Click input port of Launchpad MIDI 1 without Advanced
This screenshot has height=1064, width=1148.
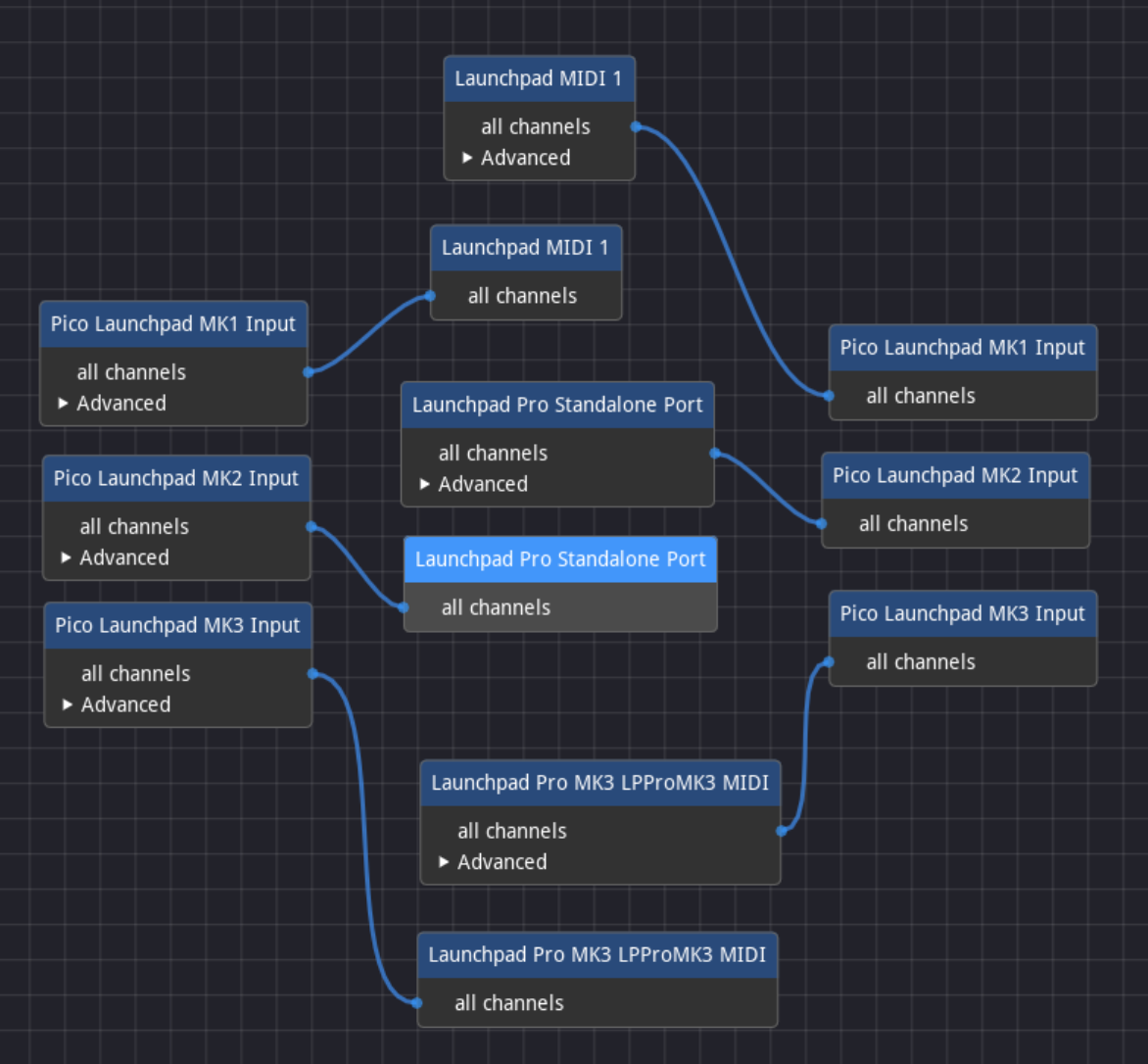tap(430, 296)
